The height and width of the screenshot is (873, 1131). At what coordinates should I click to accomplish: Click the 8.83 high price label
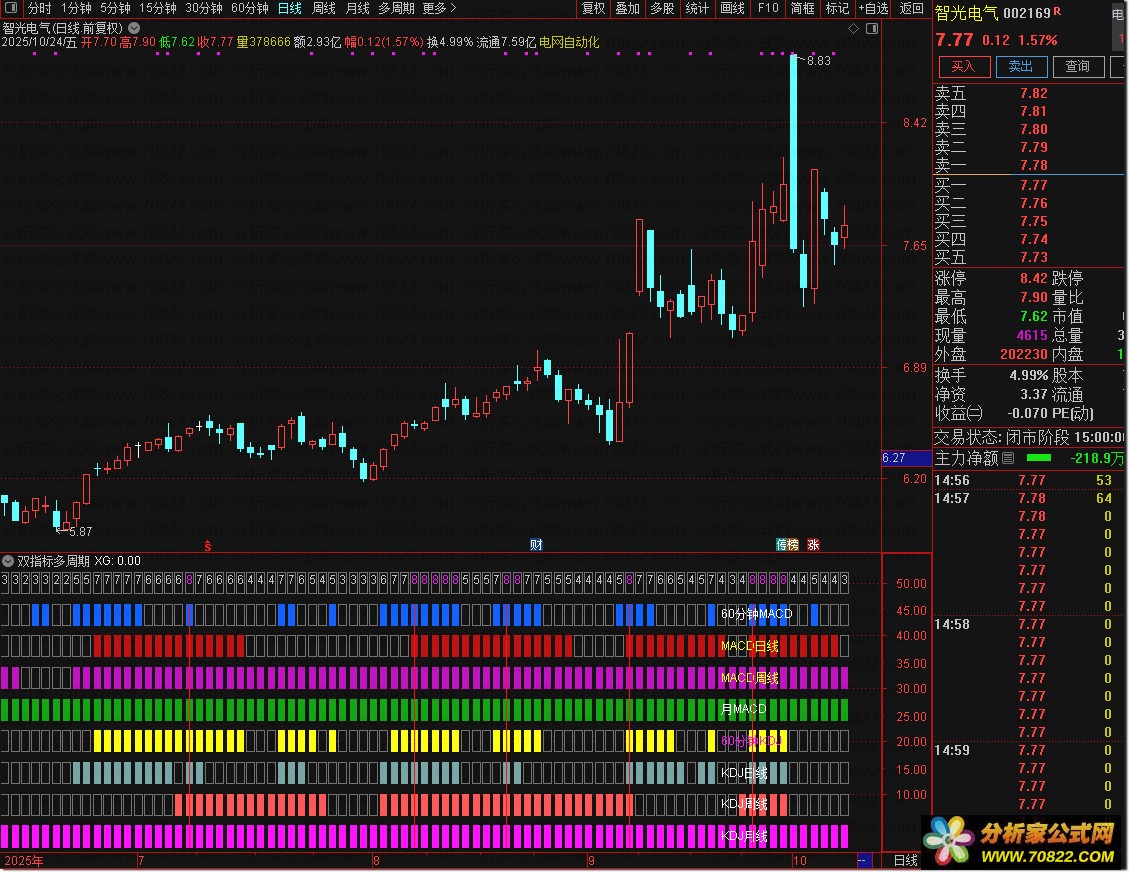tap(819, 61)
